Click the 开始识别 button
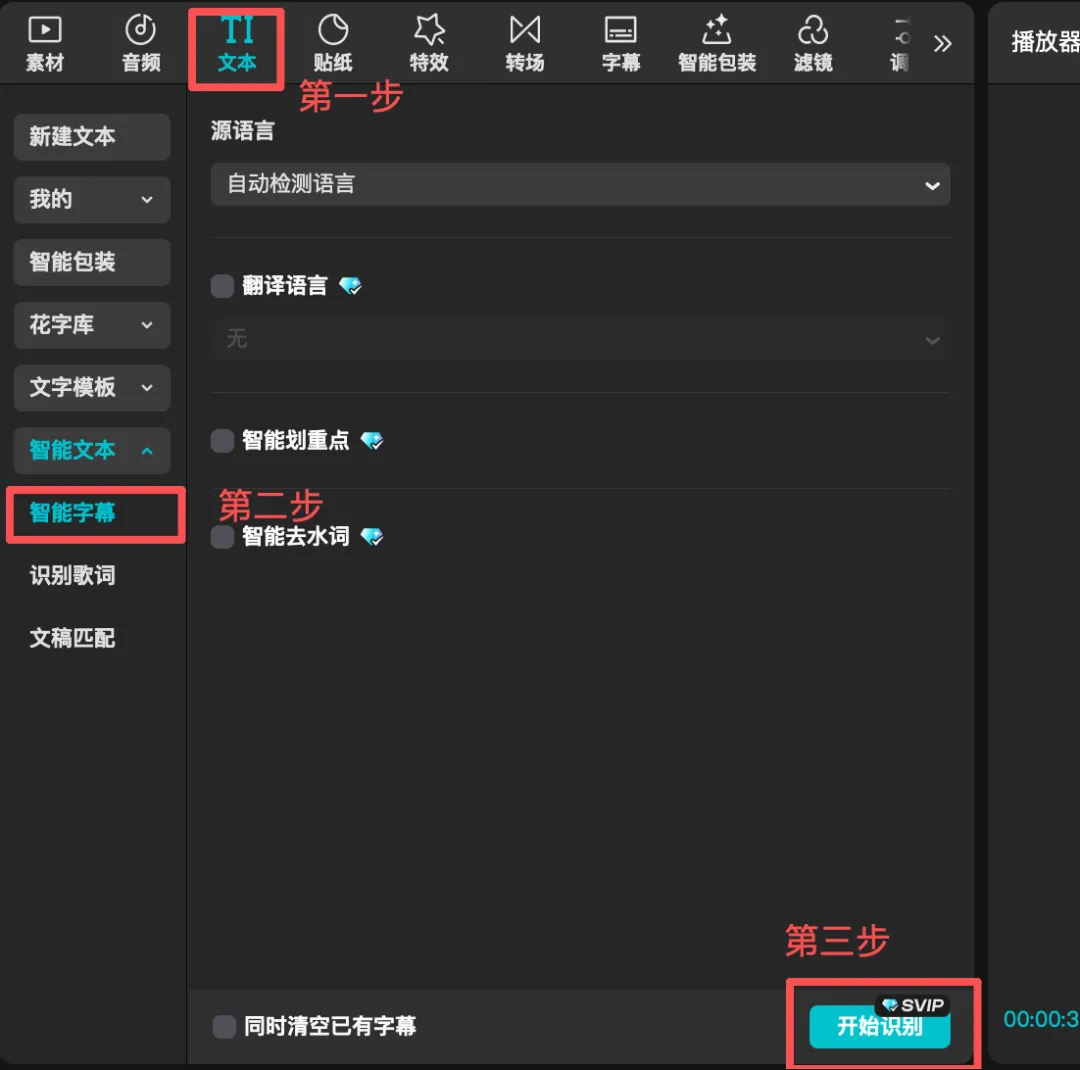Image resolution: width=1080 pixels, height=1070 pixels. [x=878, y=1027]
